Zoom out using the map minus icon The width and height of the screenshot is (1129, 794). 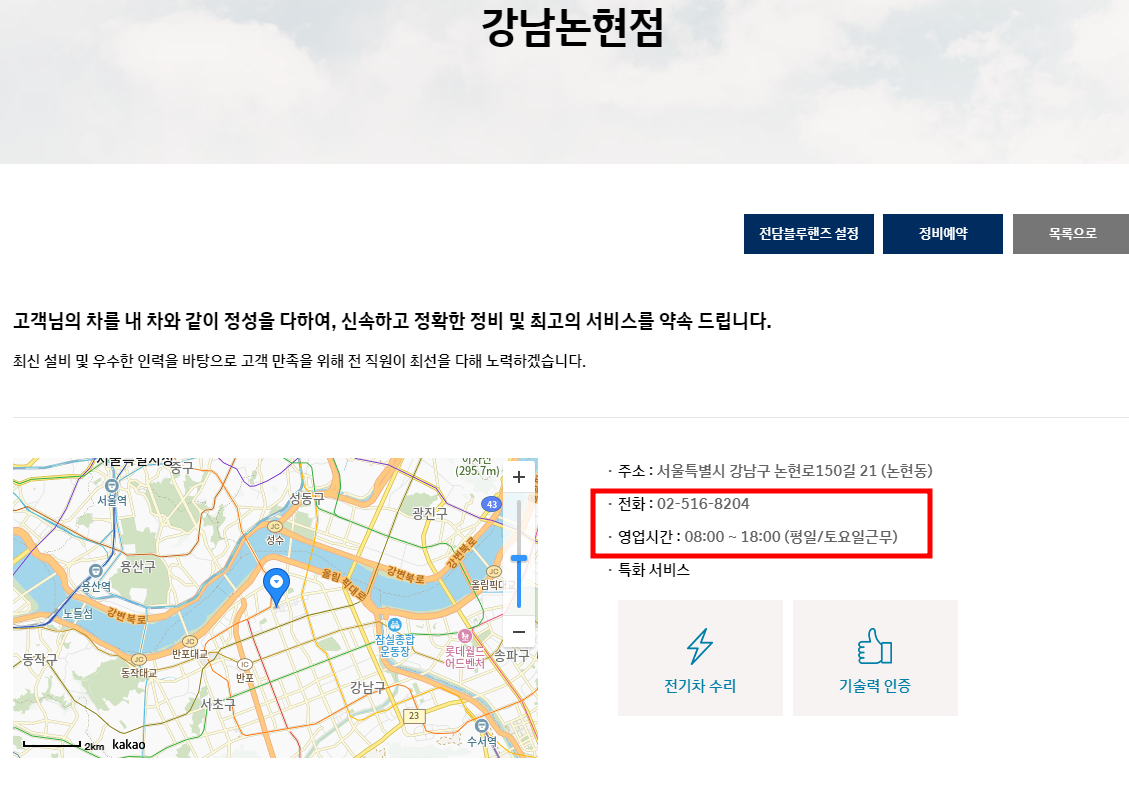518,632
